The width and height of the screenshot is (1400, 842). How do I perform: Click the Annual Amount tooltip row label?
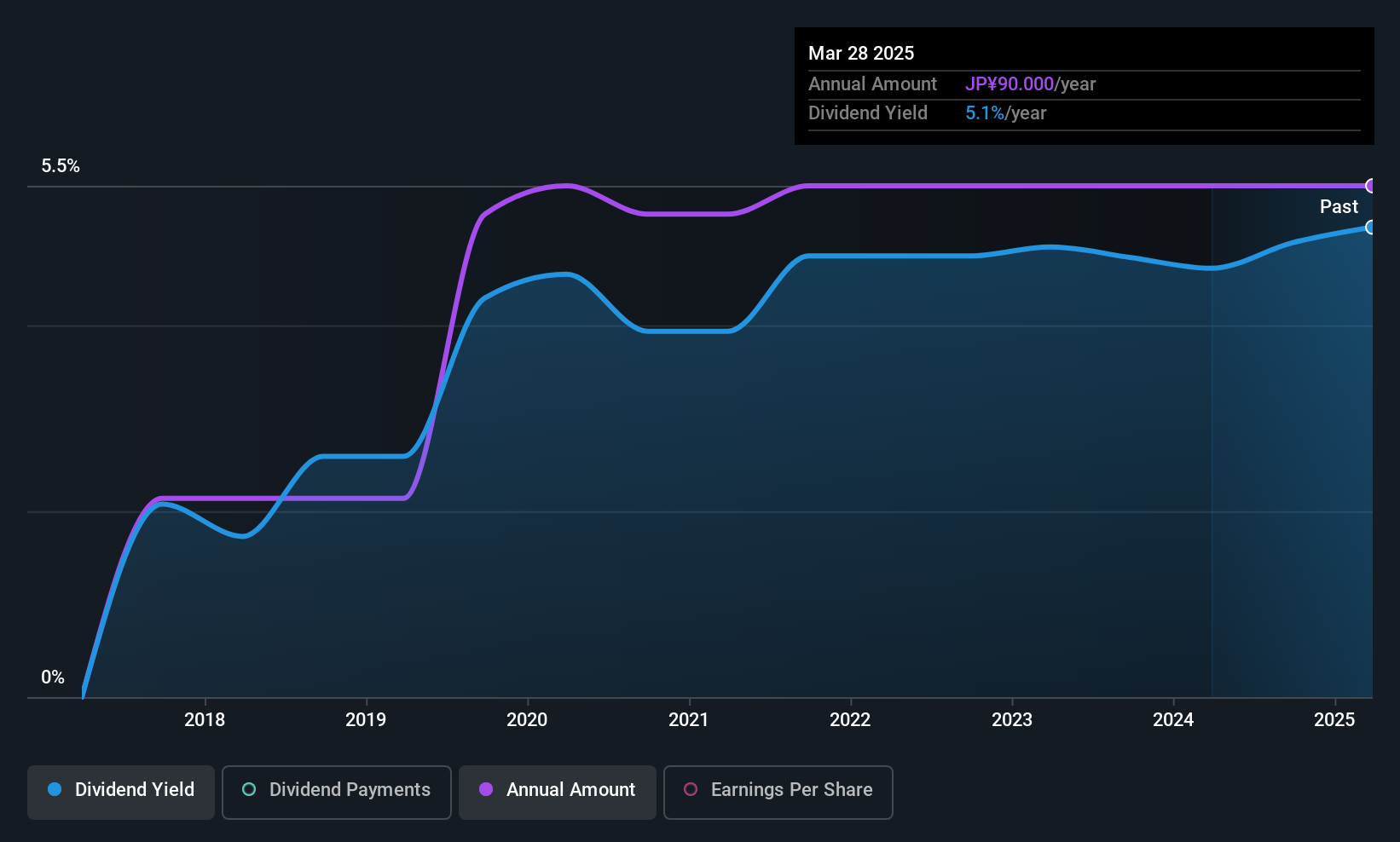[x=872, y=84]
